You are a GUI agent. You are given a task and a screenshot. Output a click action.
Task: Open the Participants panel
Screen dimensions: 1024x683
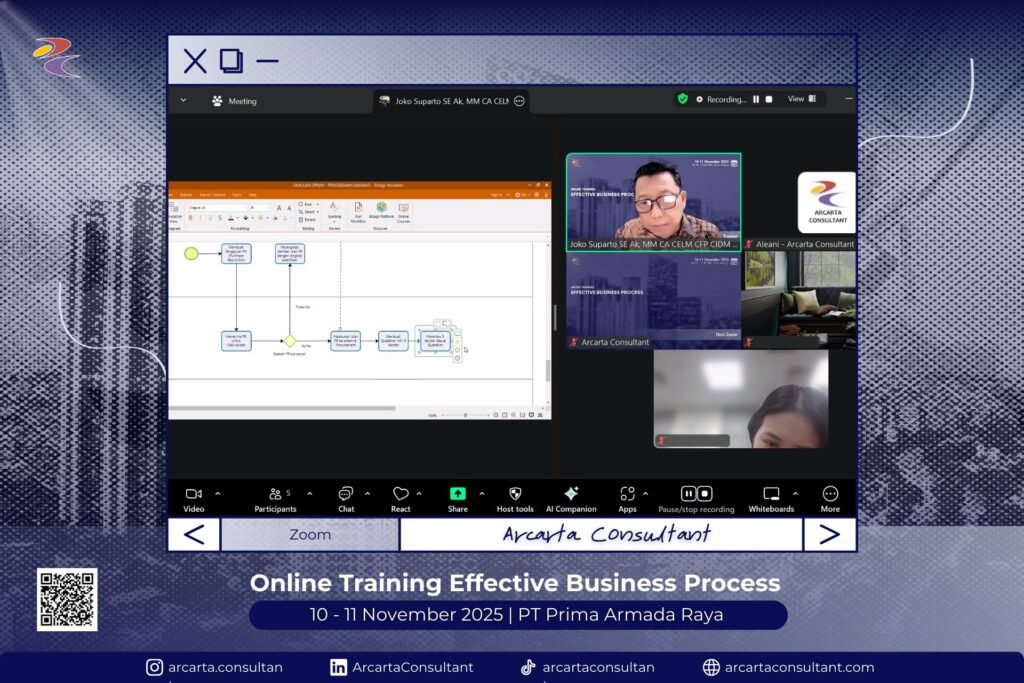pyautogui.click(x=276, y=494)
